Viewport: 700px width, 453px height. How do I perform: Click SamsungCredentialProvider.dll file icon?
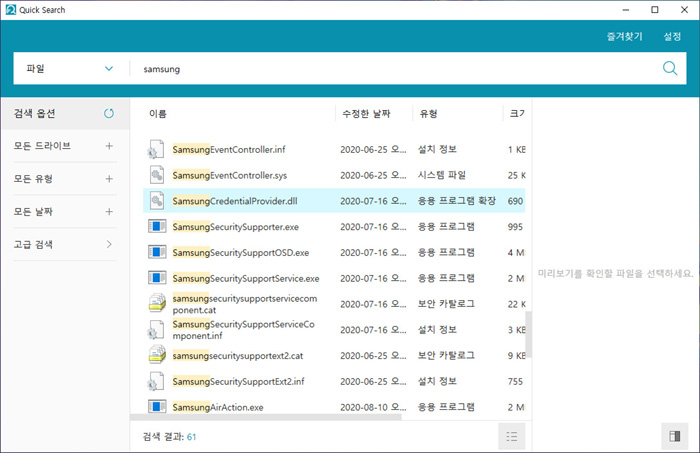click(156, 201)
